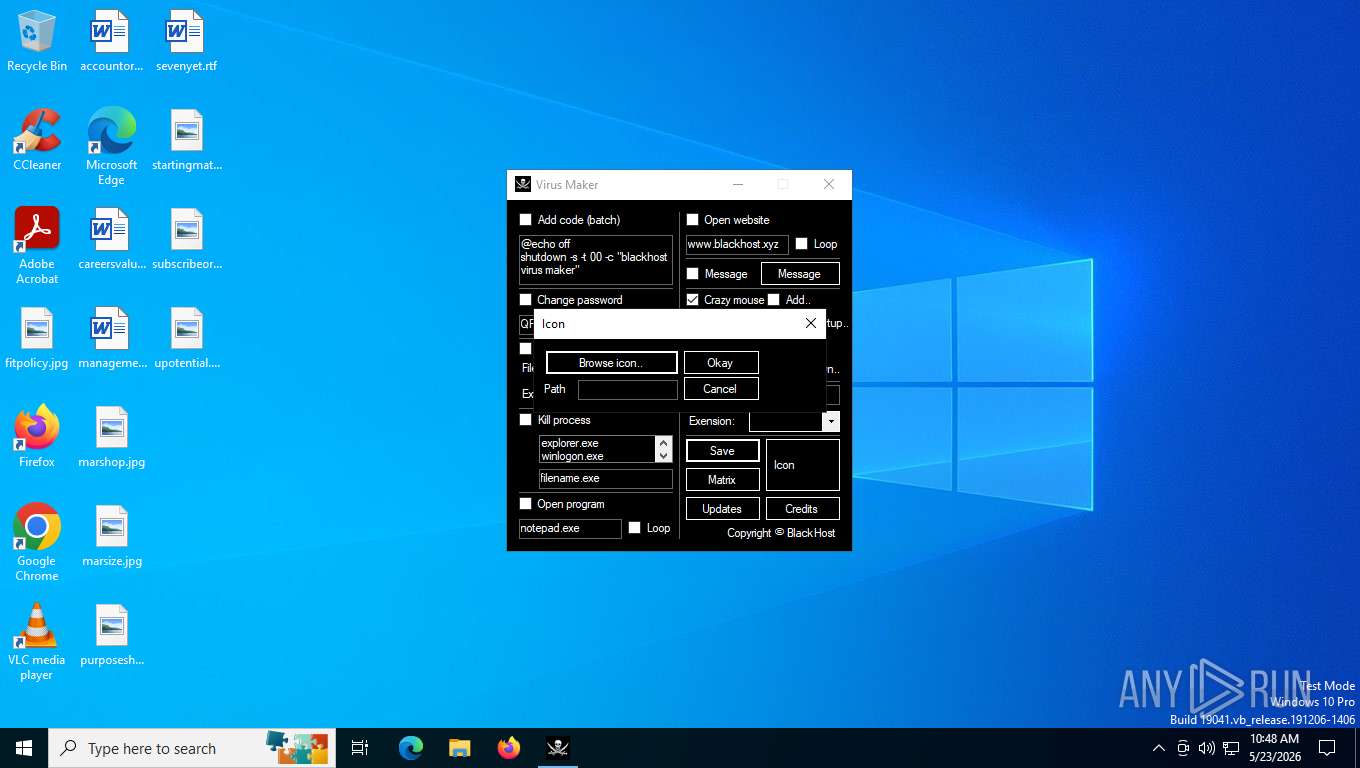
Task: Click the batch code text area
Action: 596,260
